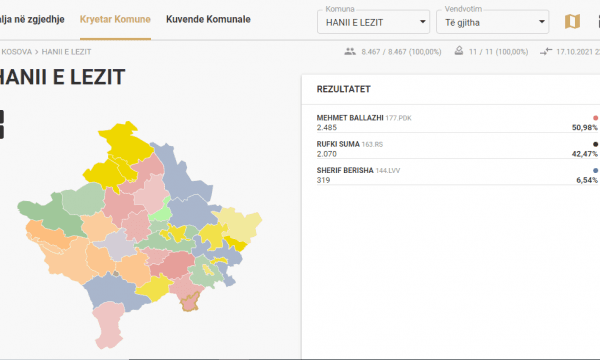
Task: Open the map view icon
Action: pos(572,21)
